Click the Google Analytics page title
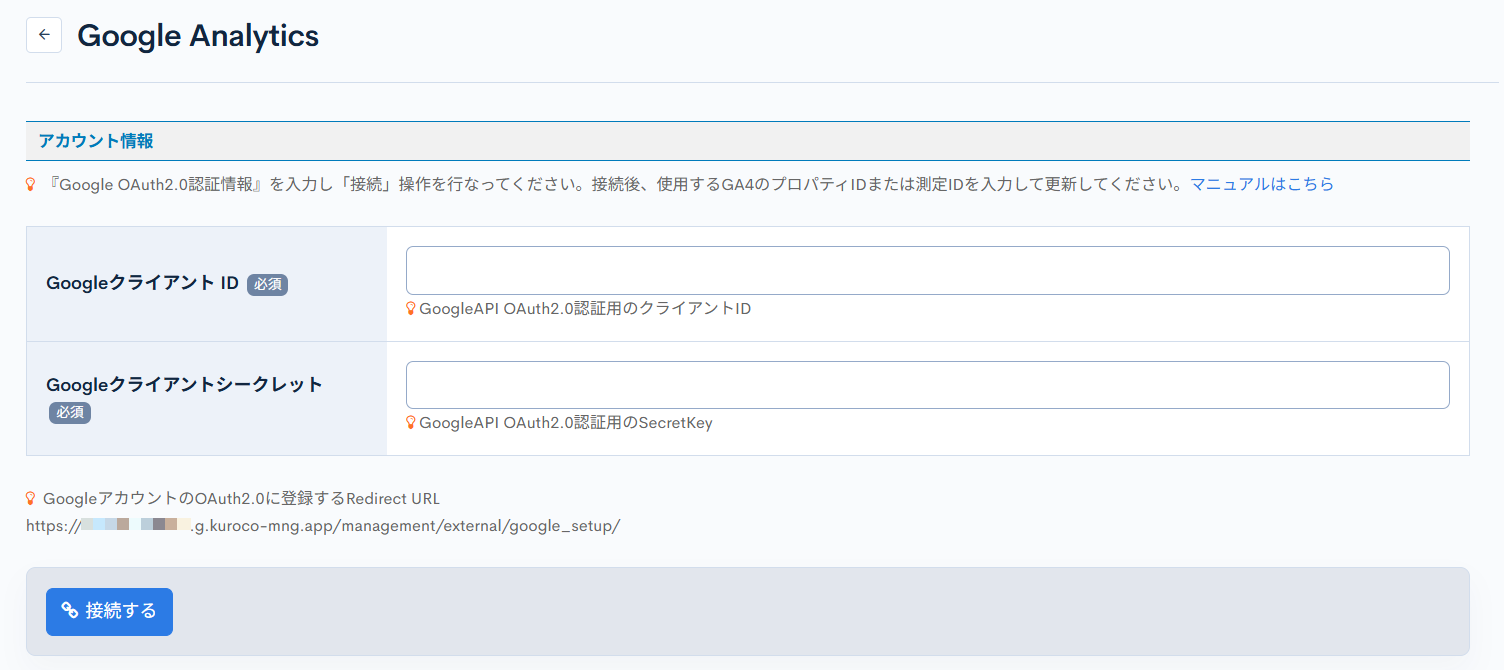Viewport: 1504px width, 670px height. [198, 36]
